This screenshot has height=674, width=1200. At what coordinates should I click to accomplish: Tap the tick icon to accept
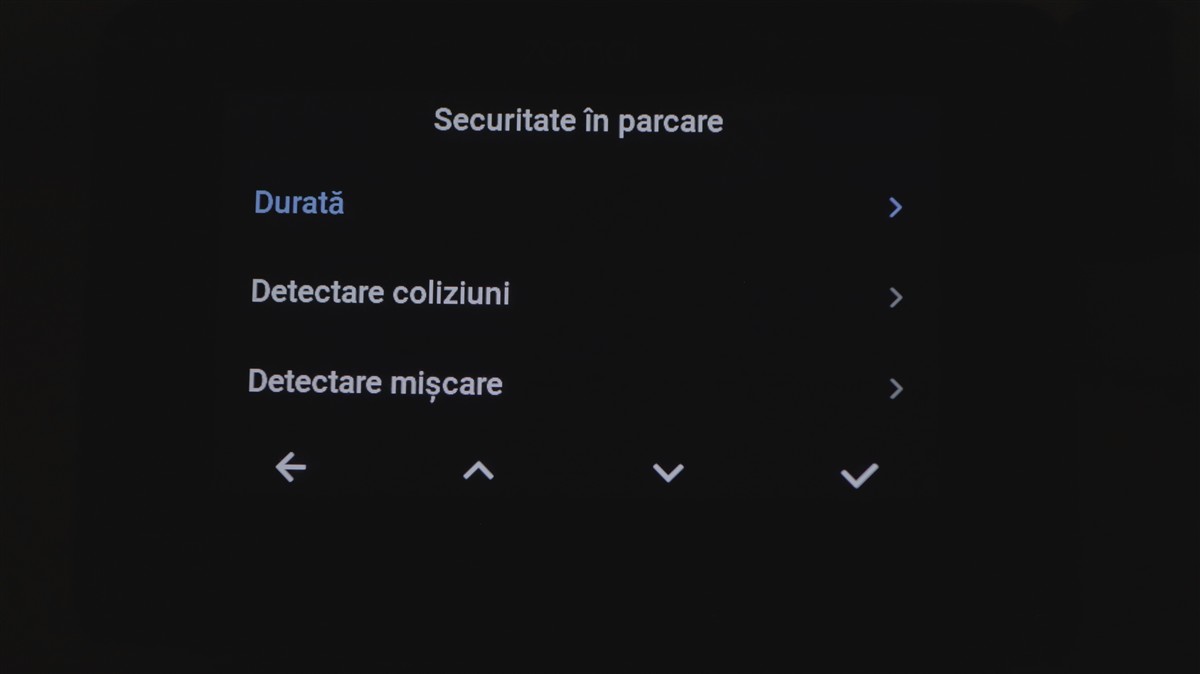(x=859, y=475)
